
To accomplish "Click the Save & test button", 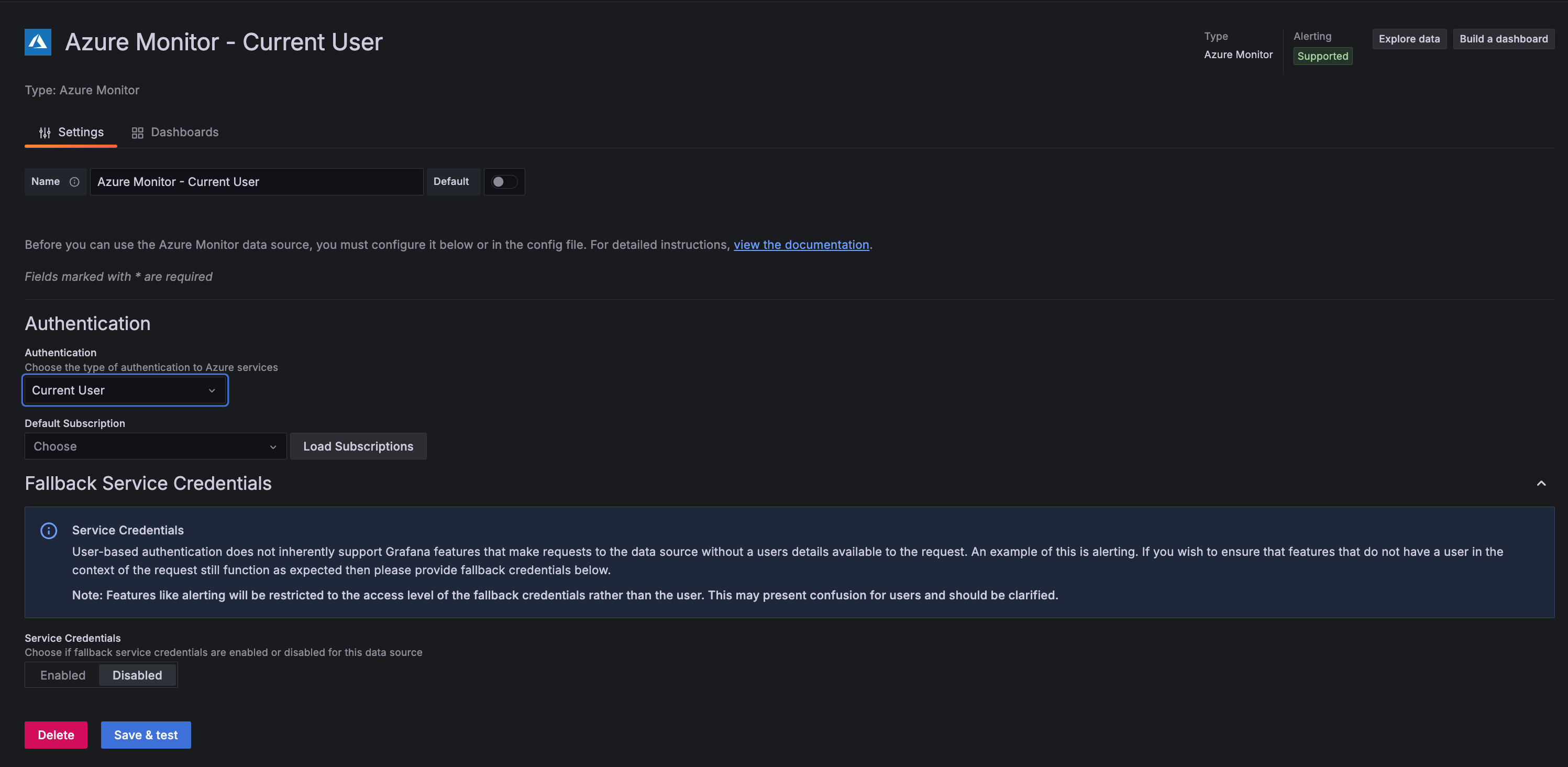I will pos(145,735).
